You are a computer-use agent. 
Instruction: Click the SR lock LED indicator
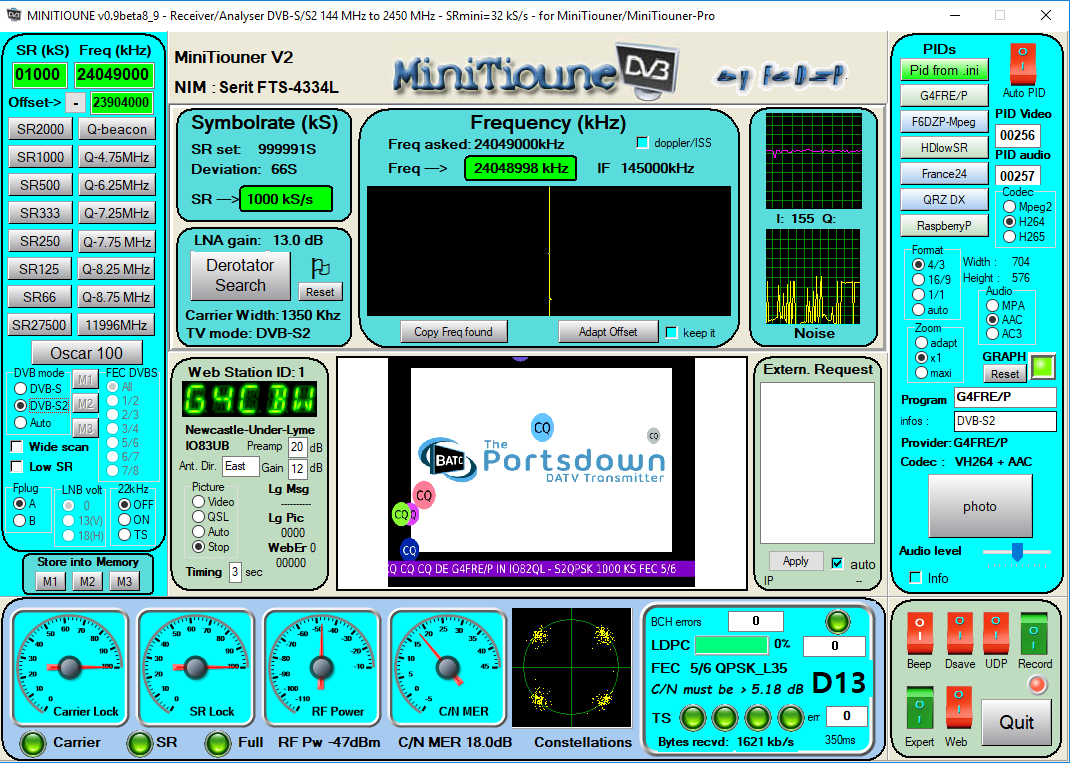click(x=141, y=743)
